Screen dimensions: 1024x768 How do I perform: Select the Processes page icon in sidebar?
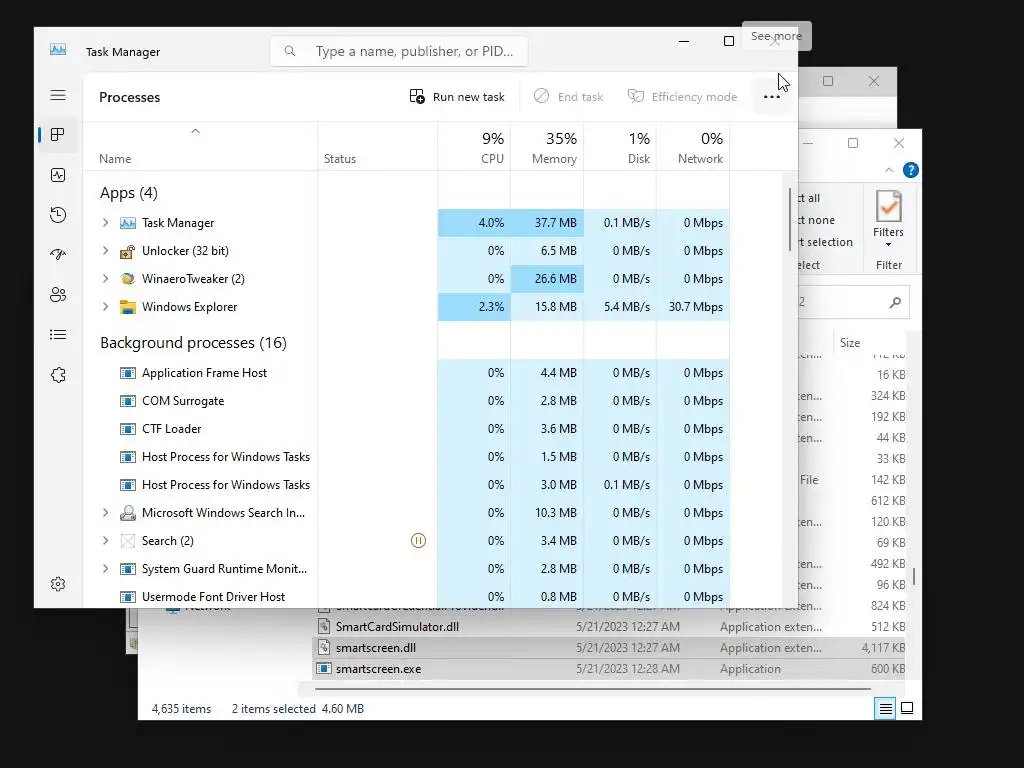[58, 135]
